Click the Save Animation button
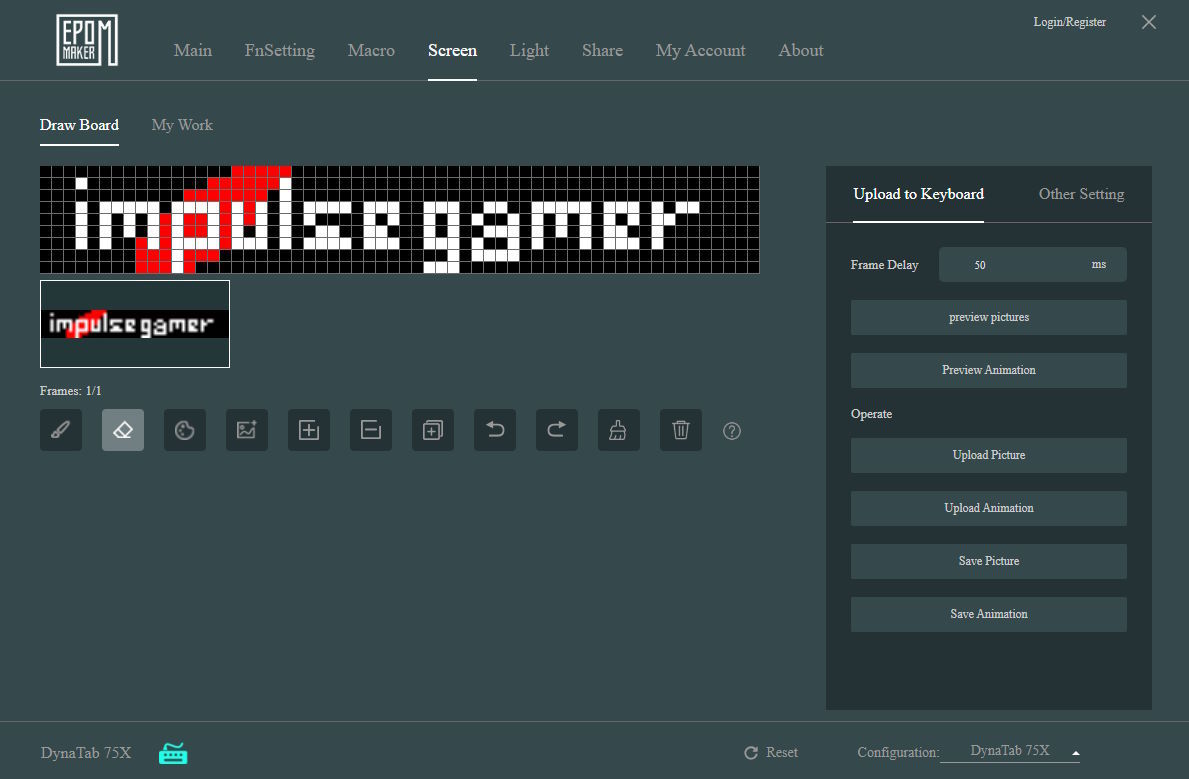Viewport: 1189px width, 779px height. click(x=989, y=614)
